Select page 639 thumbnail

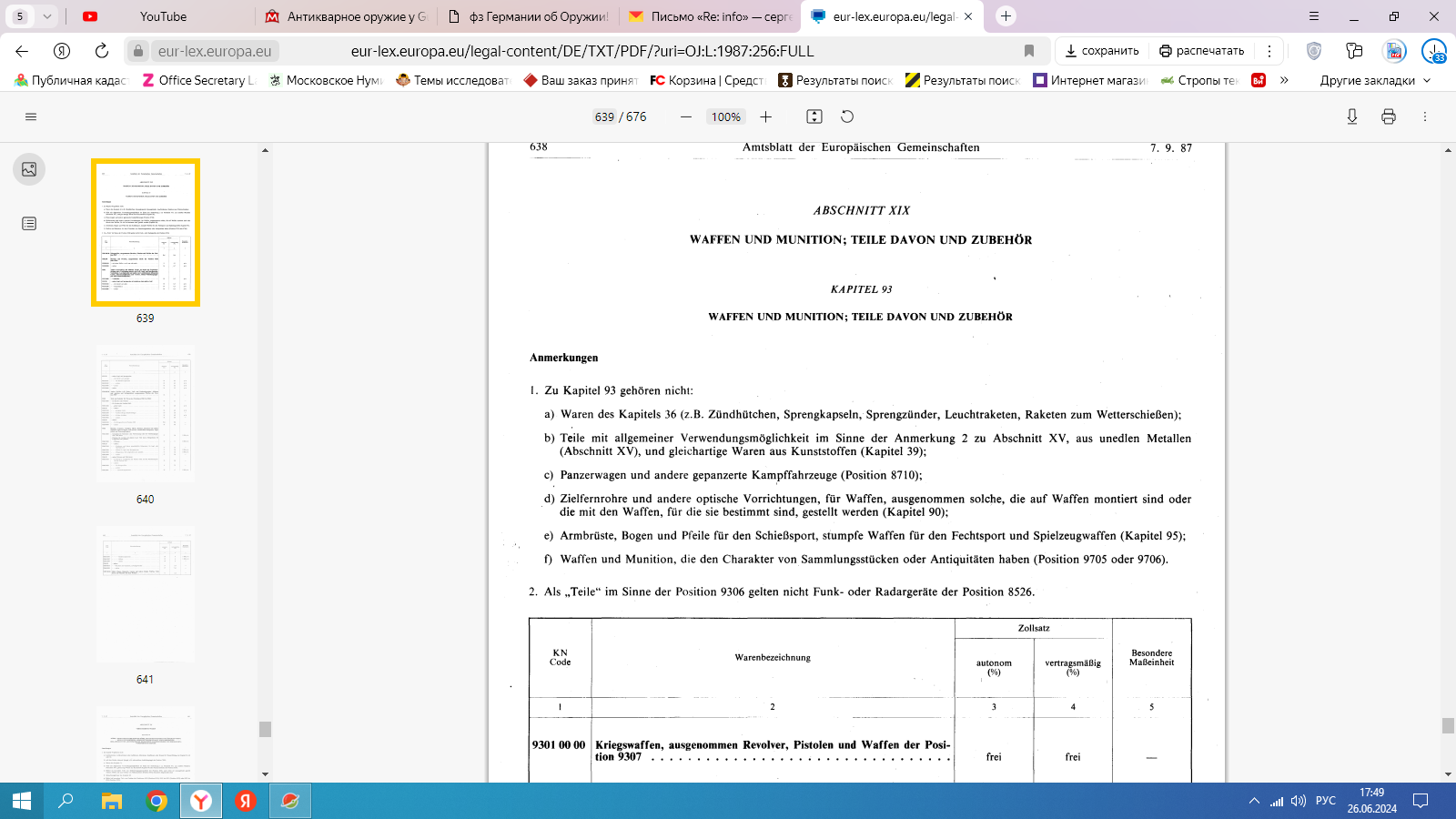(146, 232)
